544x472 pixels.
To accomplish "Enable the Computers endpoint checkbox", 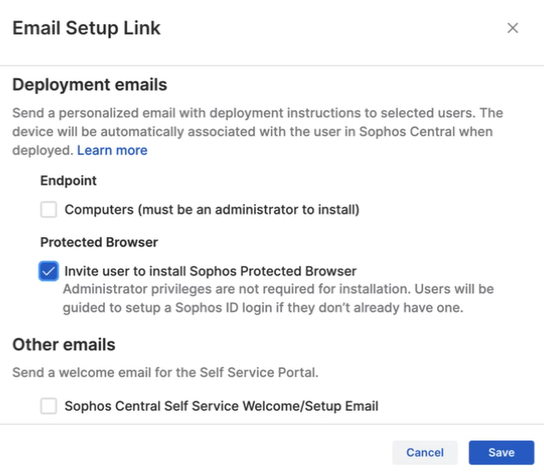I will pos(49,210).
